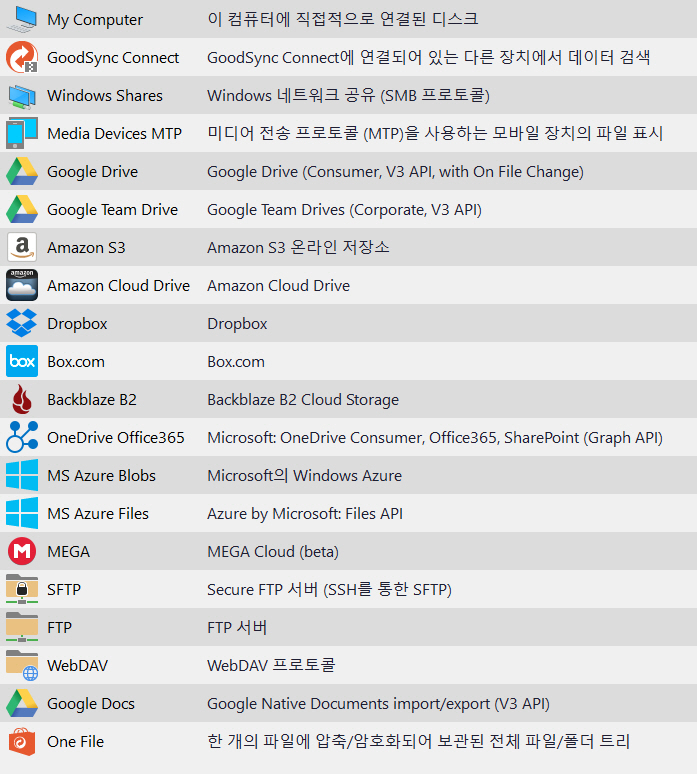
Task: Click the WebDAV globe folder icon
Action: pyautogui.click(x=22, y=665)
